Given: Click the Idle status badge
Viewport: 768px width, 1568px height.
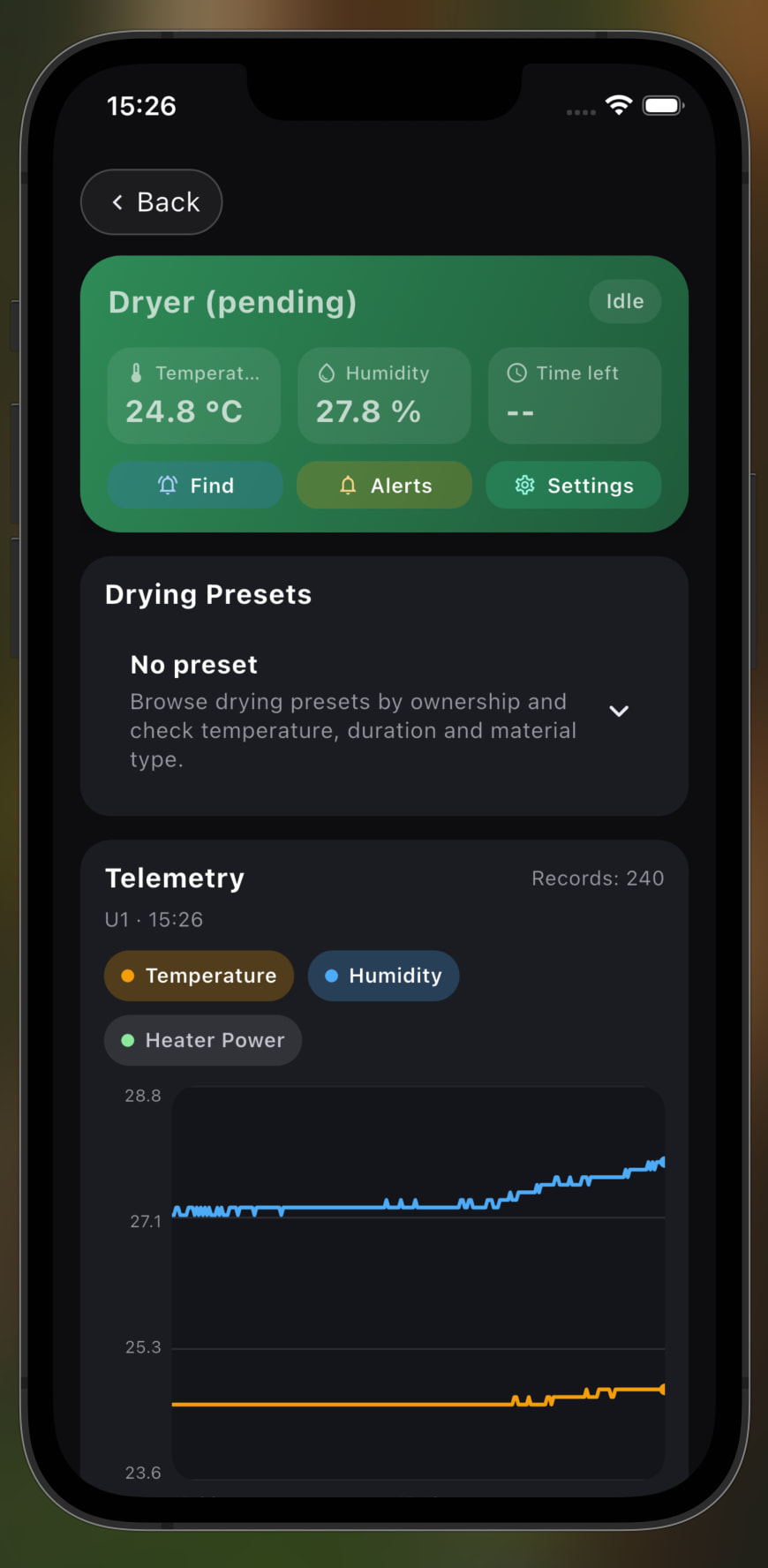Looking at the screenshot, I should coord(624,302).
